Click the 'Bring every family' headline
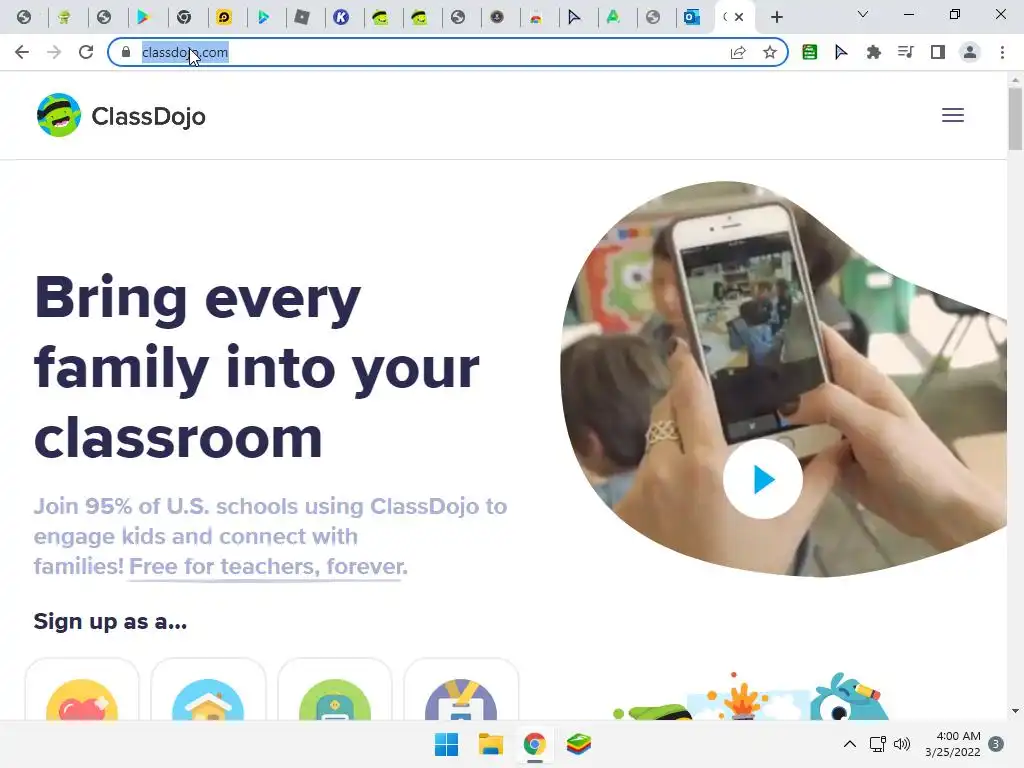Viewport: 1024px width, 768px height. tap(257, 368)
